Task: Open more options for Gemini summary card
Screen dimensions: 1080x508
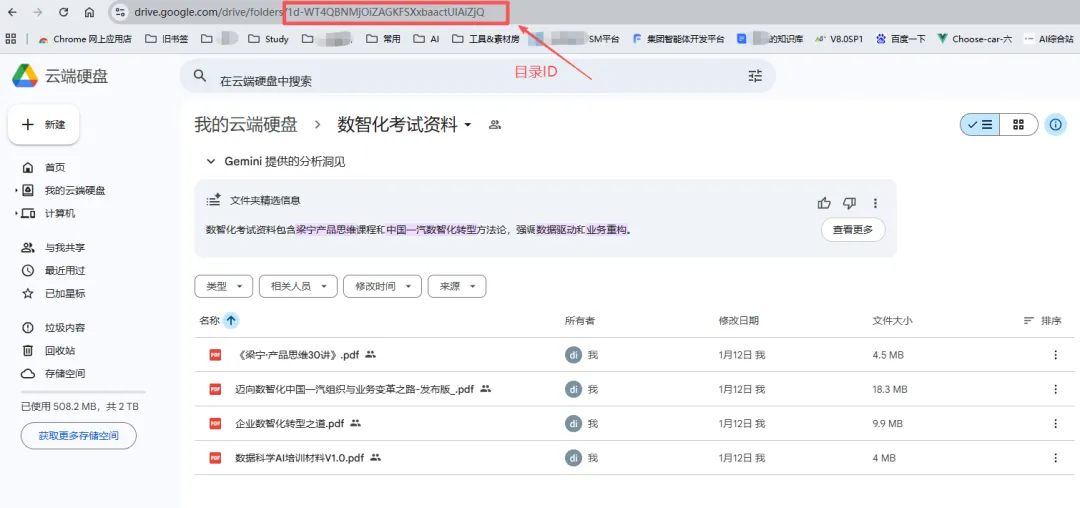Action: click(x=875, y=203)
